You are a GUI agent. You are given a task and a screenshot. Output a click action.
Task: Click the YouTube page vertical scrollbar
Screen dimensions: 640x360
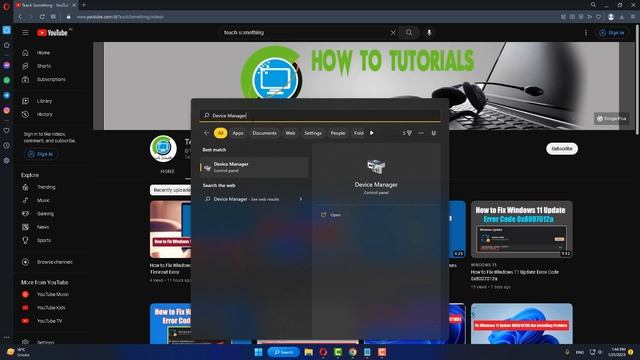pyautogui.click(x=638, y=80)
